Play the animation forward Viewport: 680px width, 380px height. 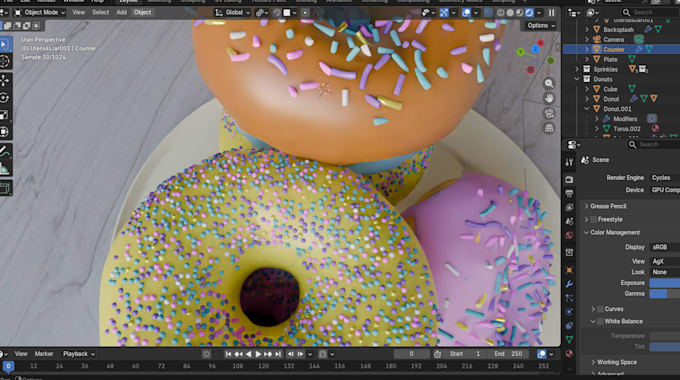coord(258,354)
